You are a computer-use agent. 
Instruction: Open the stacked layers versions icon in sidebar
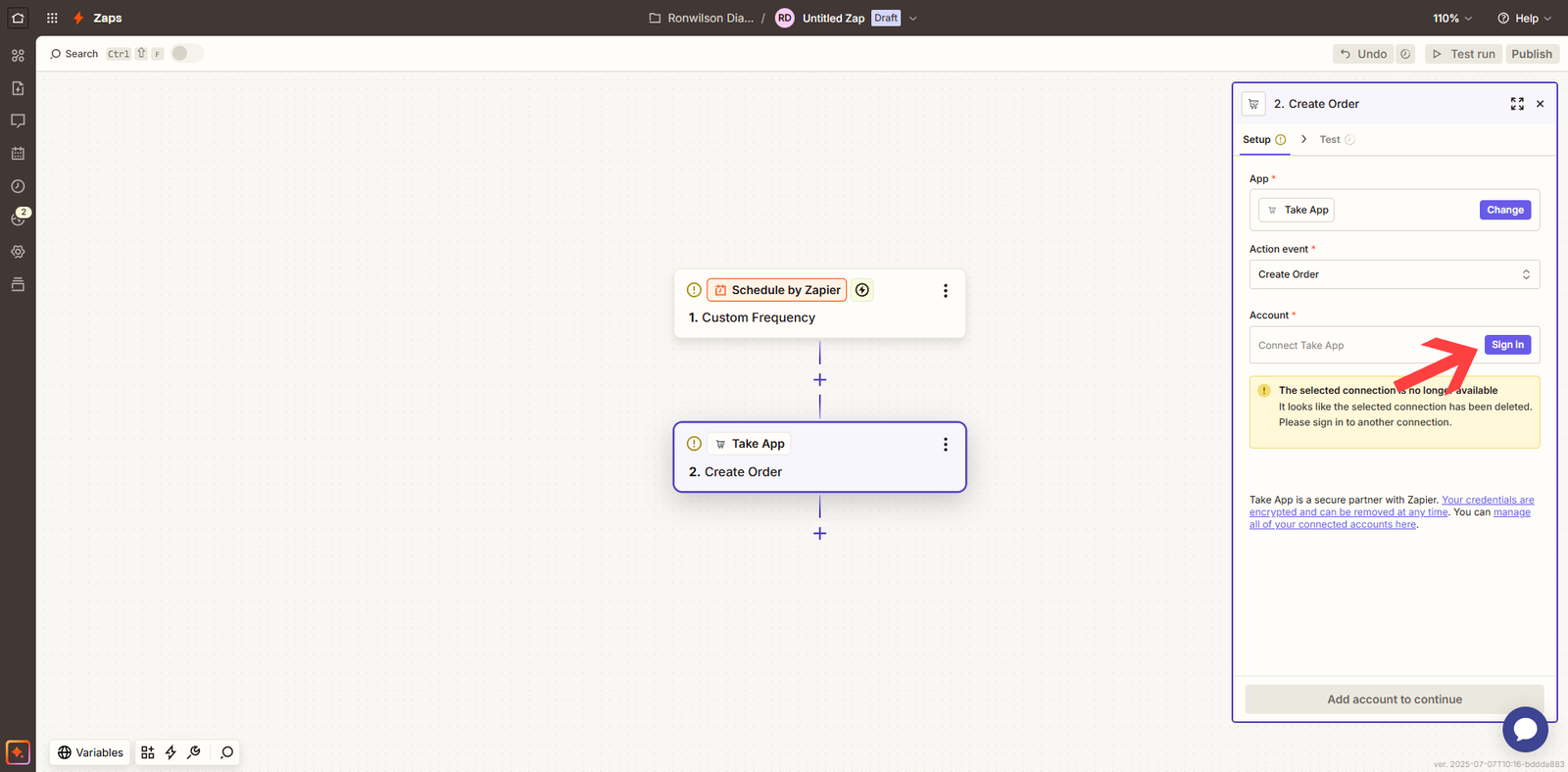pyautogui.click(x=18, y=284)
